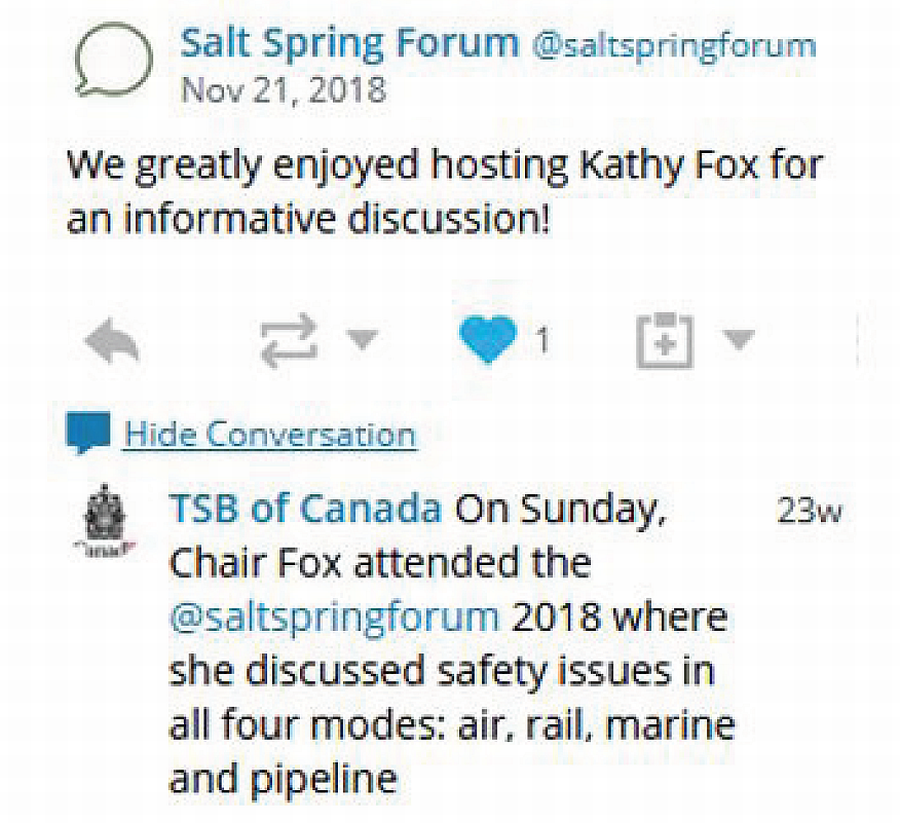
Task: Click the Salt Spring Forum speech bubble avatar
Action: pyautogui.click(x=113, y=60)
